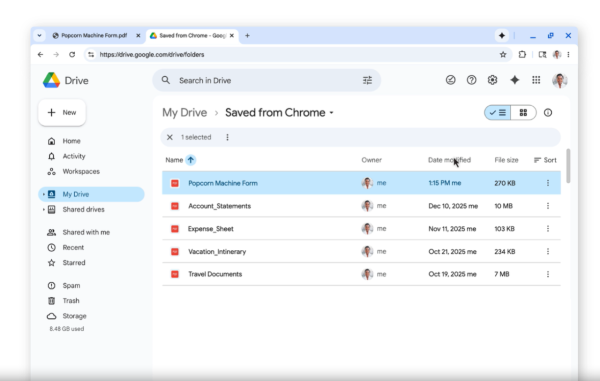Open the Sort options
600x381 pixels.
[x=545, y=160]
